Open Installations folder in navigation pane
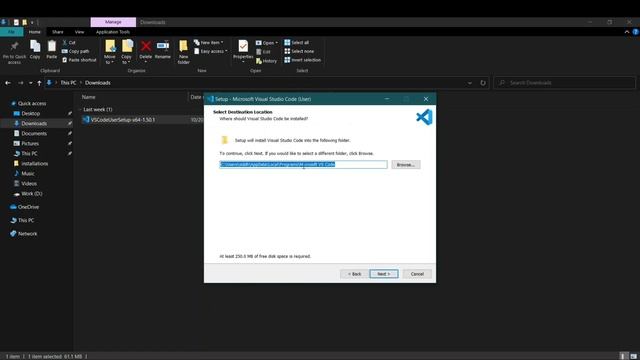The image size is (640, 360). click(34, 164)
